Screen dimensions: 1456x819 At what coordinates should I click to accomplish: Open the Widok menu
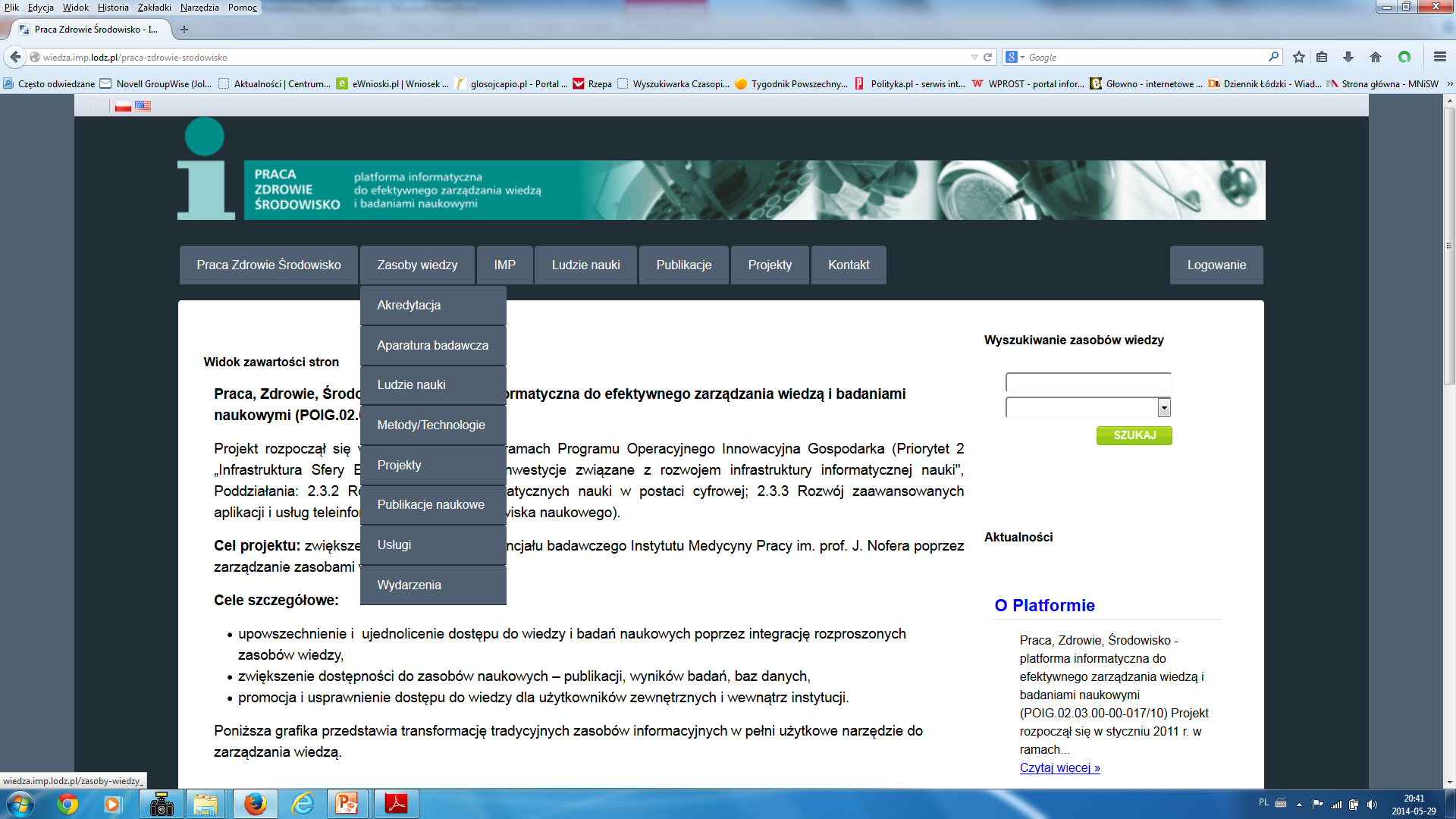tap(76, 8)
